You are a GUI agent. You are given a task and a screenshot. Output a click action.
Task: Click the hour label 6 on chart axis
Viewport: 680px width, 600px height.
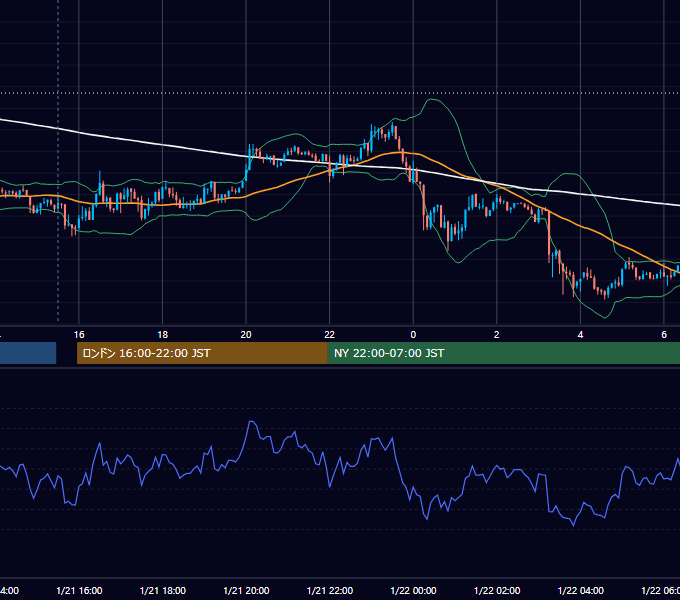point(664,335)
